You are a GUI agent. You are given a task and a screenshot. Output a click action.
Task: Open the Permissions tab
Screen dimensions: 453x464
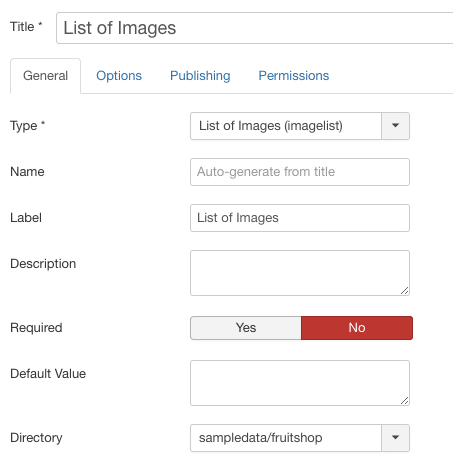click(294, 76)
